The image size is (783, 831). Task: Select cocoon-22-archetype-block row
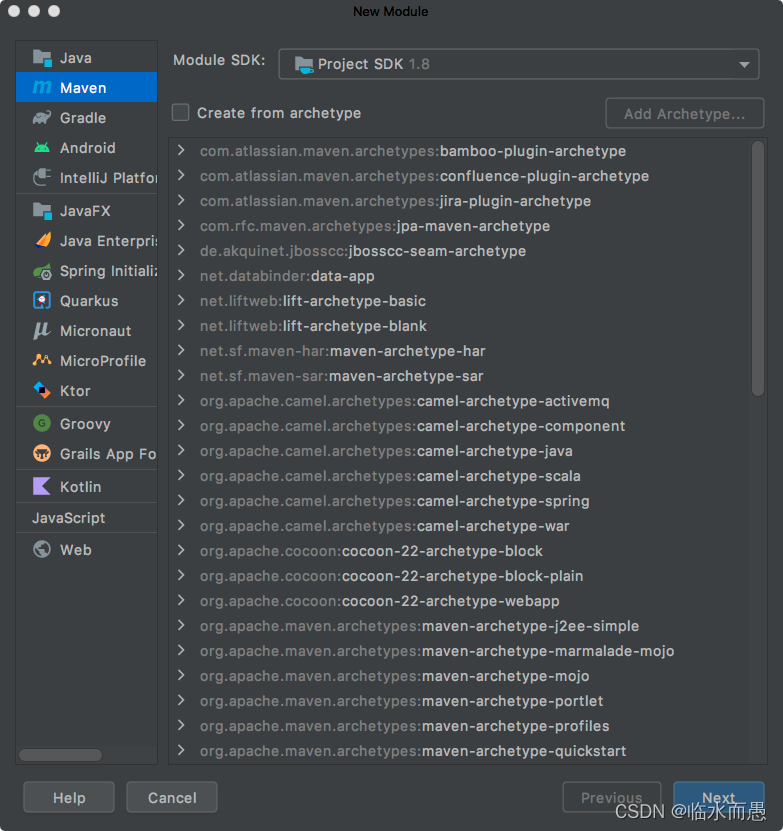tap(460, 551)
